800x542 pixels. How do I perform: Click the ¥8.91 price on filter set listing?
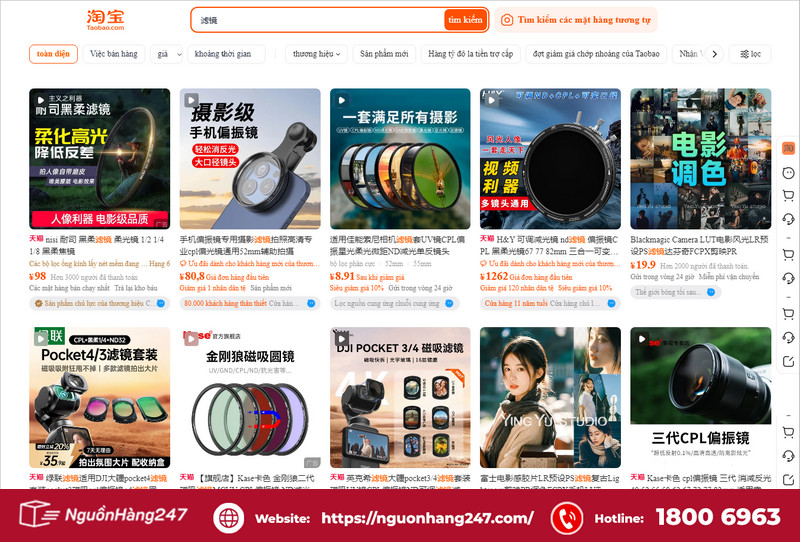tap(342, 276)
